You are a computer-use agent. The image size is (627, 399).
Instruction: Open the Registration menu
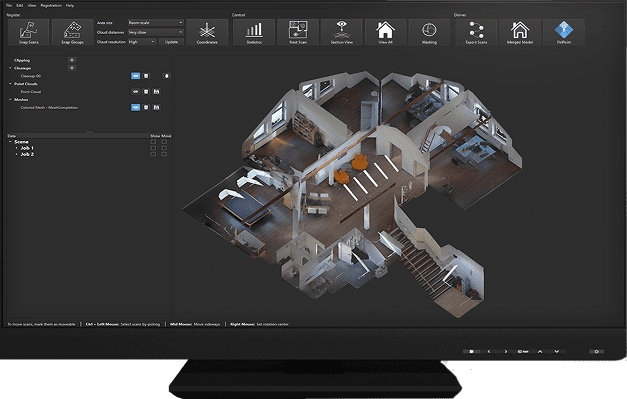pos(51,6)
